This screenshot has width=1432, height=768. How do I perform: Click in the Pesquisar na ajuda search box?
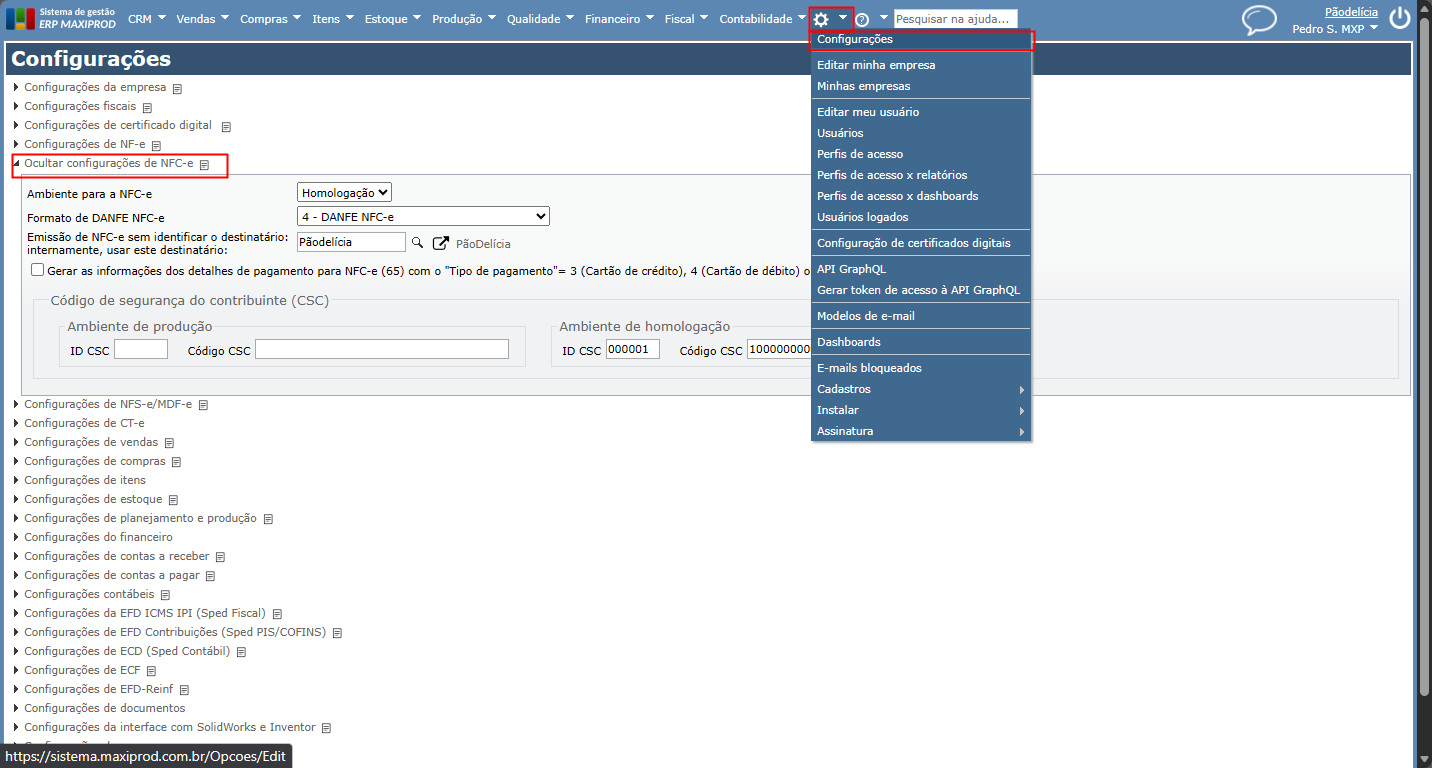click(956, 19)
